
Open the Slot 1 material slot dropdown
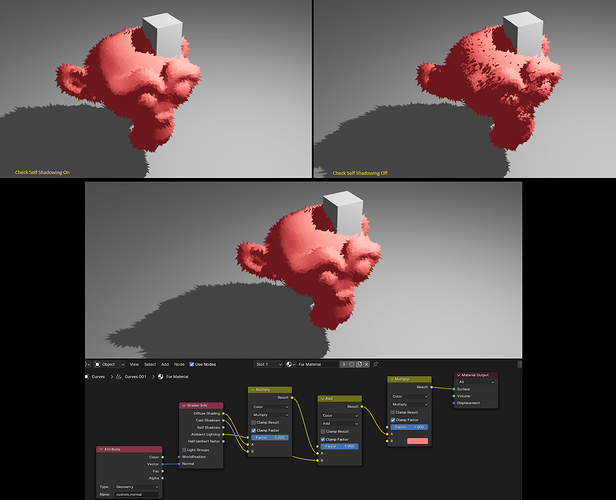point(268,364)
